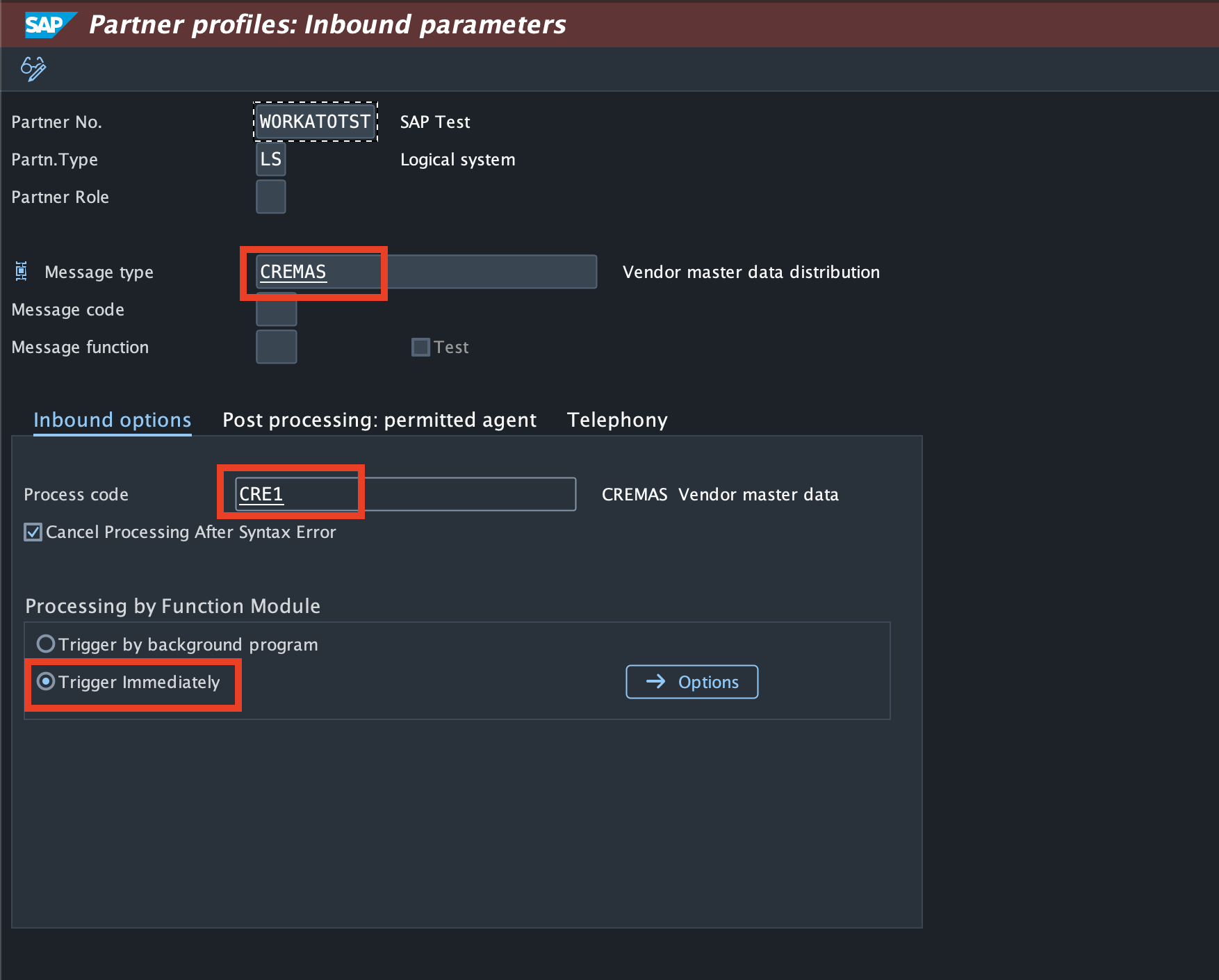
Task: Click the Partner No. field showing WORKATOTST
Action: point(314,122)
